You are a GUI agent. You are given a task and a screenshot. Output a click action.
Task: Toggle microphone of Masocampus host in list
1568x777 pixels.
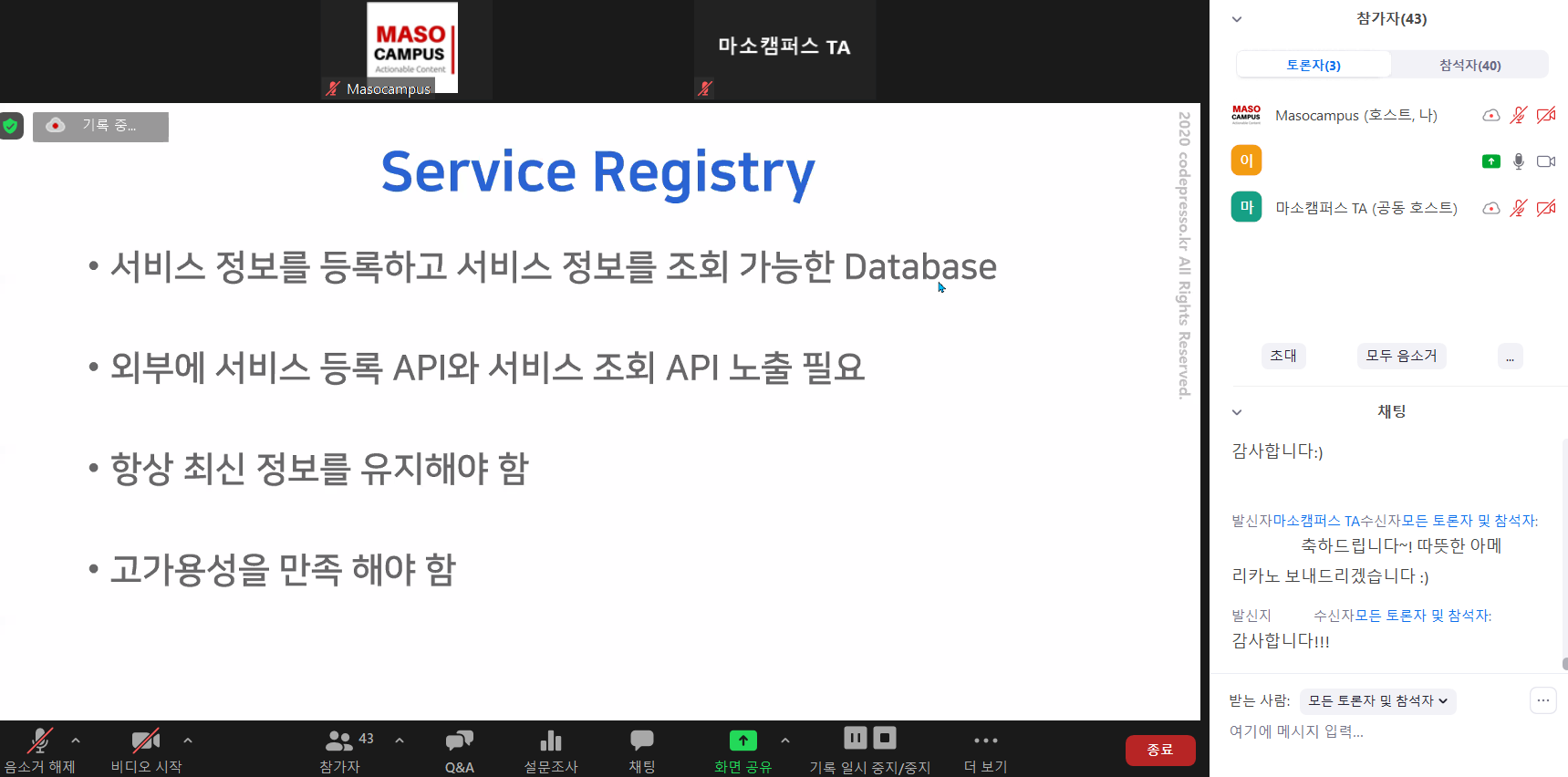click(1518, 116)
